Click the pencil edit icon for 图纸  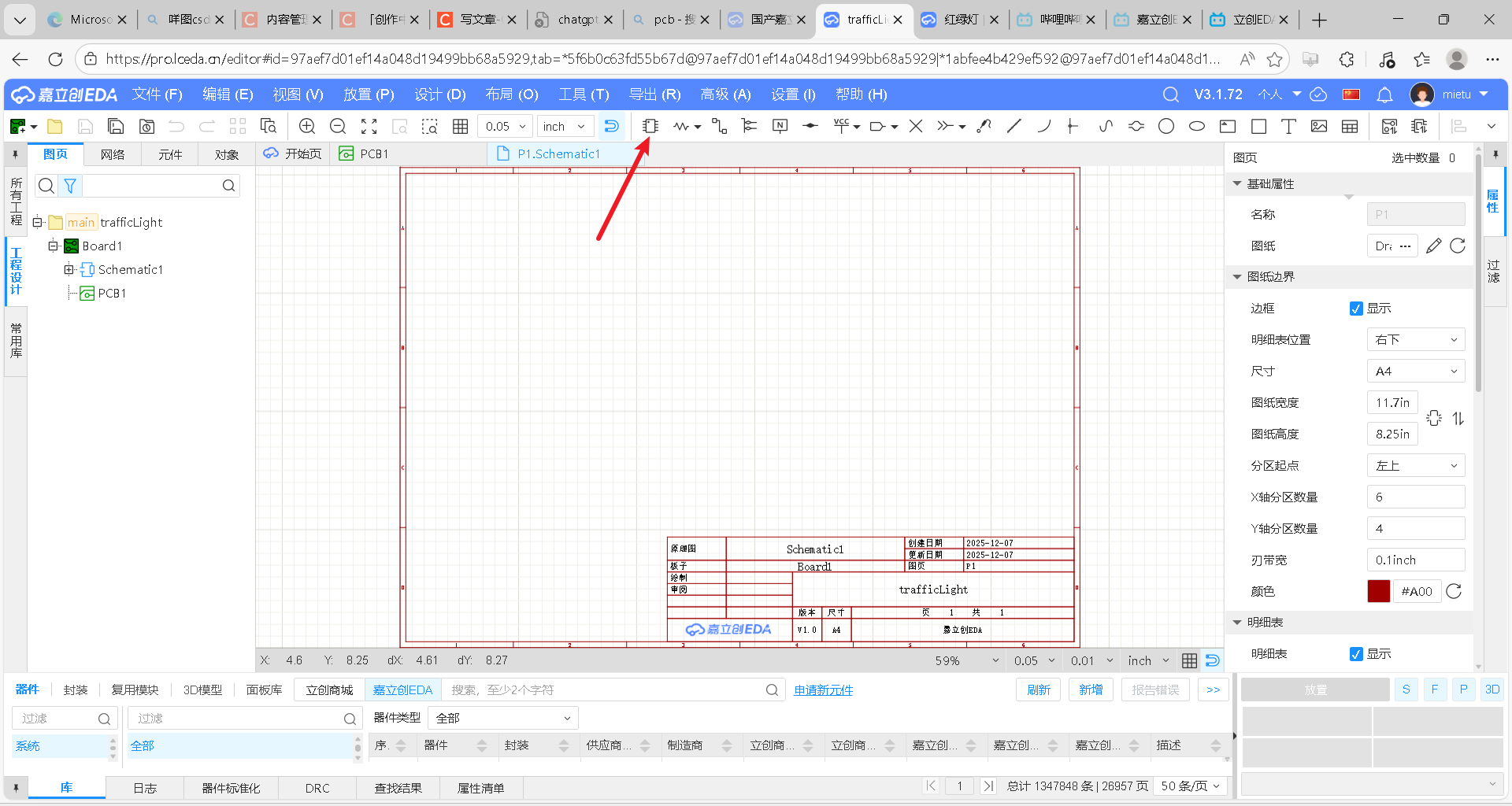1434,246
